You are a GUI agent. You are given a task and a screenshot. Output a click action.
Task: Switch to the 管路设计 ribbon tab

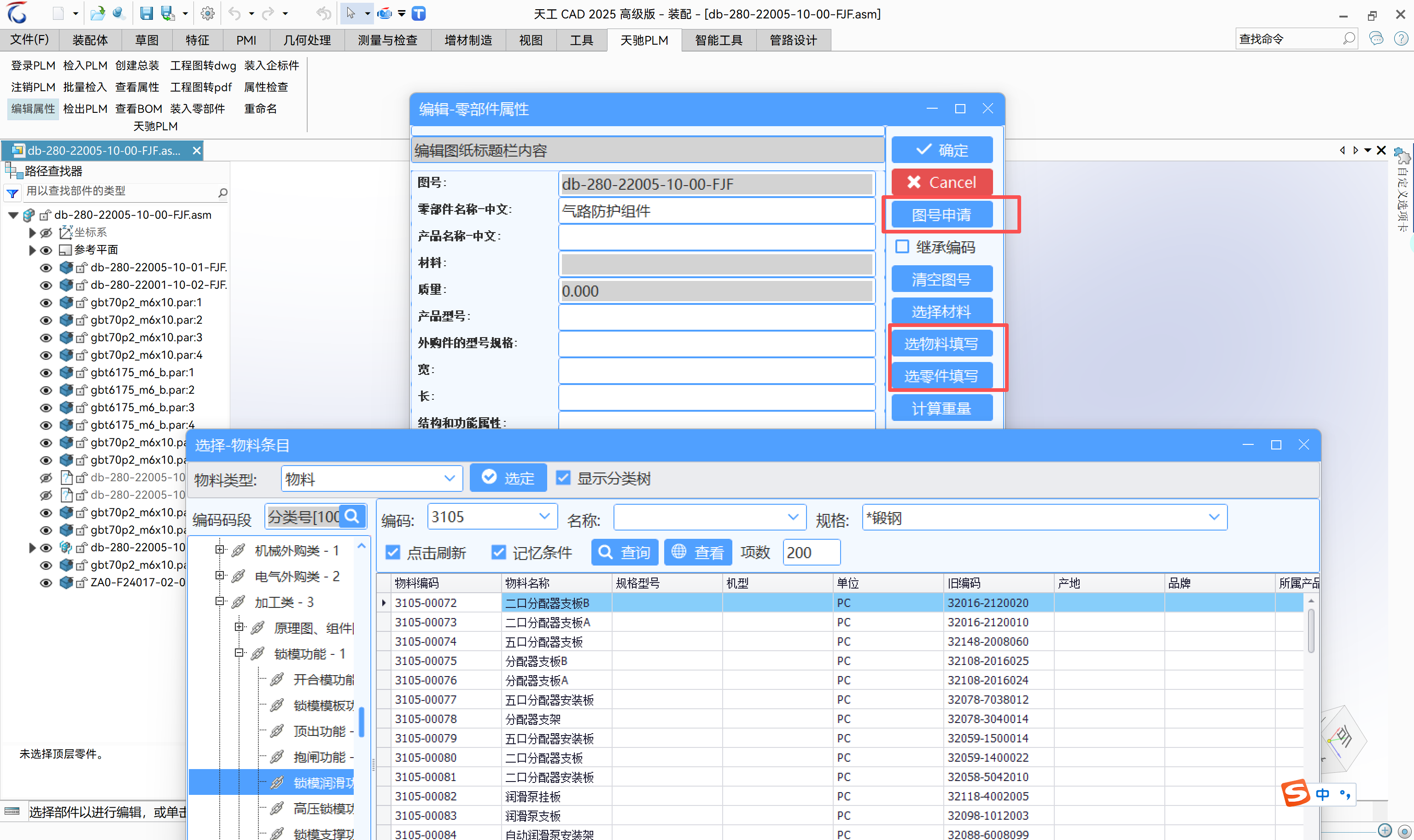click(794, 40)
